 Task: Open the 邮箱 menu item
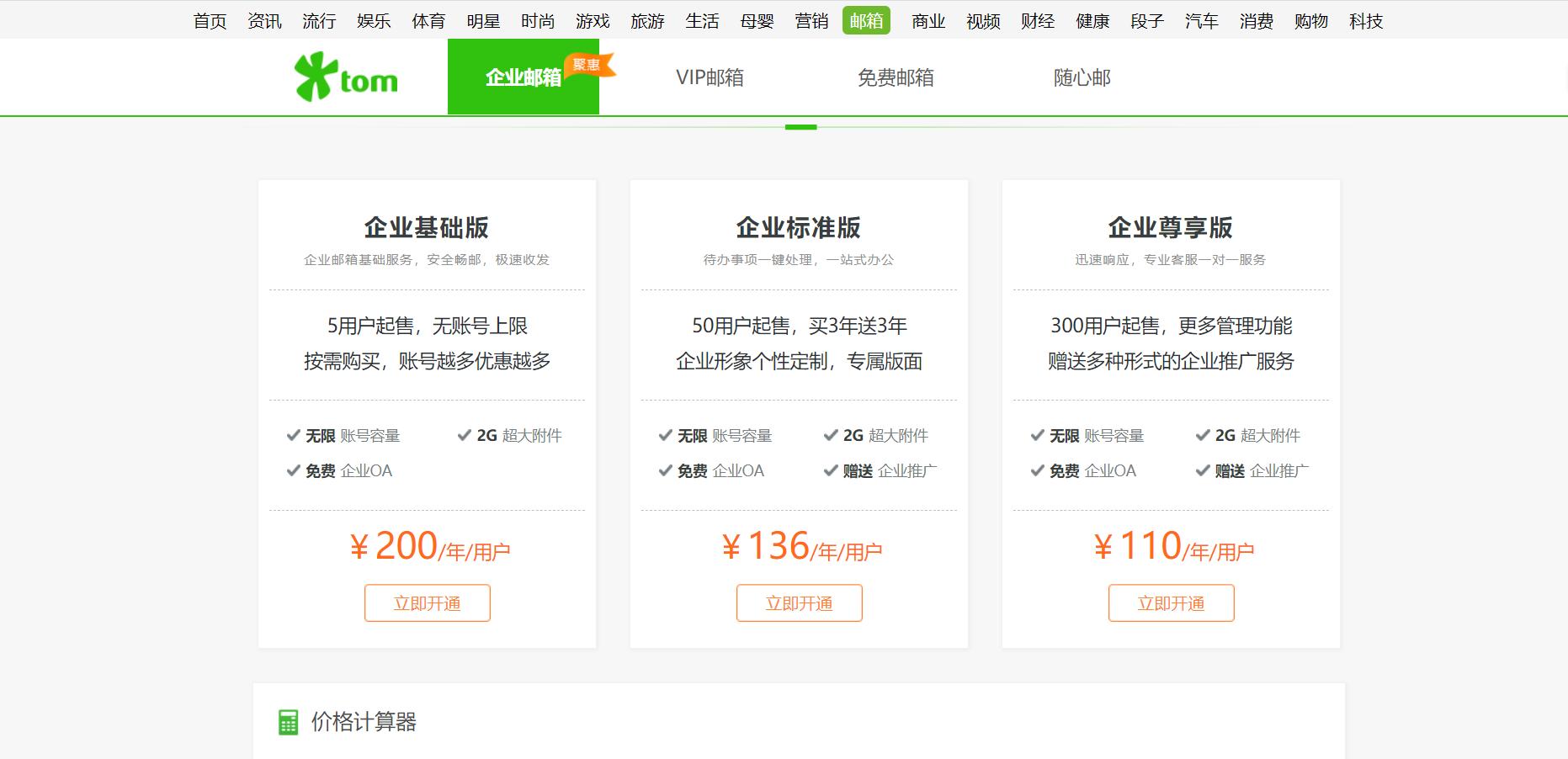coord(866,20)
